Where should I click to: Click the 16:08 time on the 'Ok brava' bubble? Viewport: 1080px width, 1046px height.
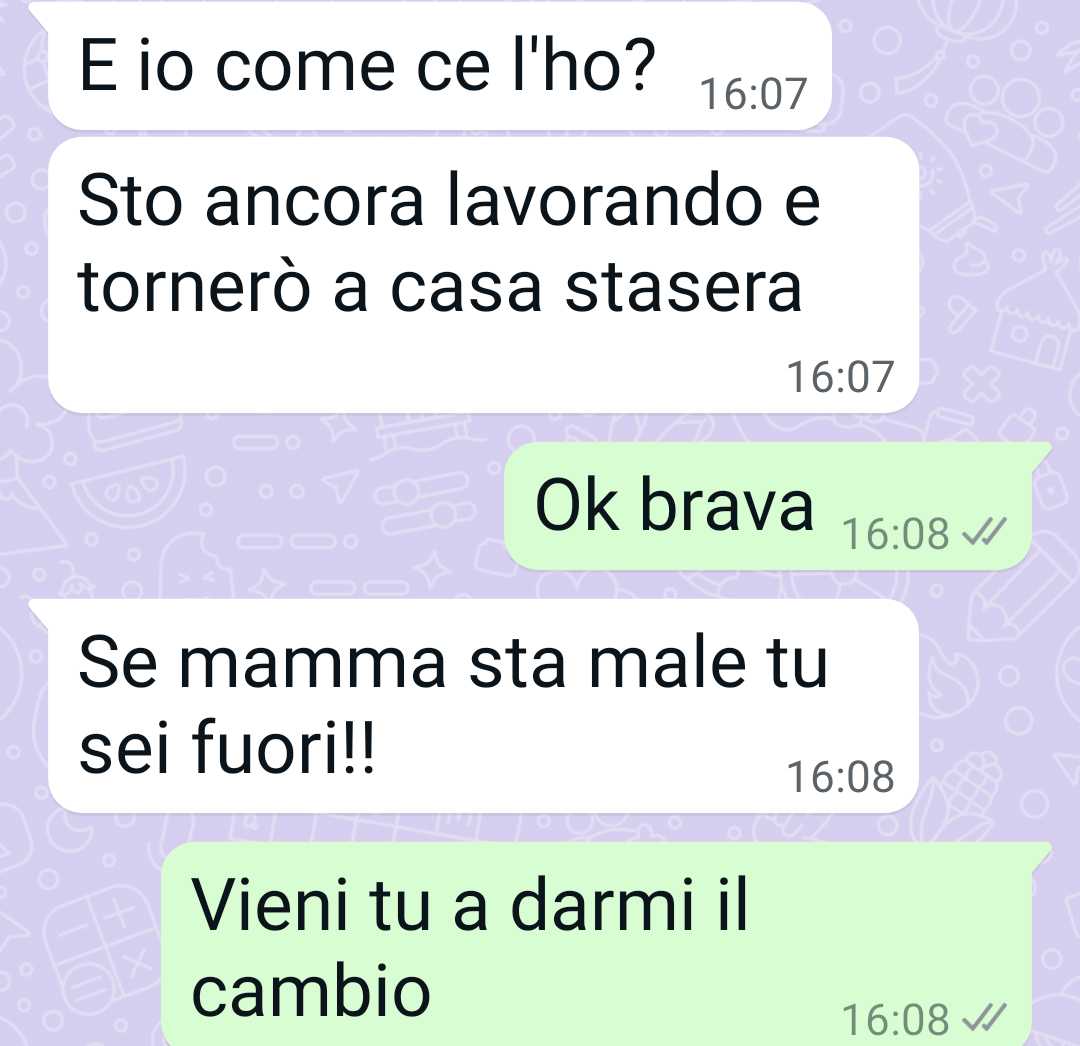[895, 533]
